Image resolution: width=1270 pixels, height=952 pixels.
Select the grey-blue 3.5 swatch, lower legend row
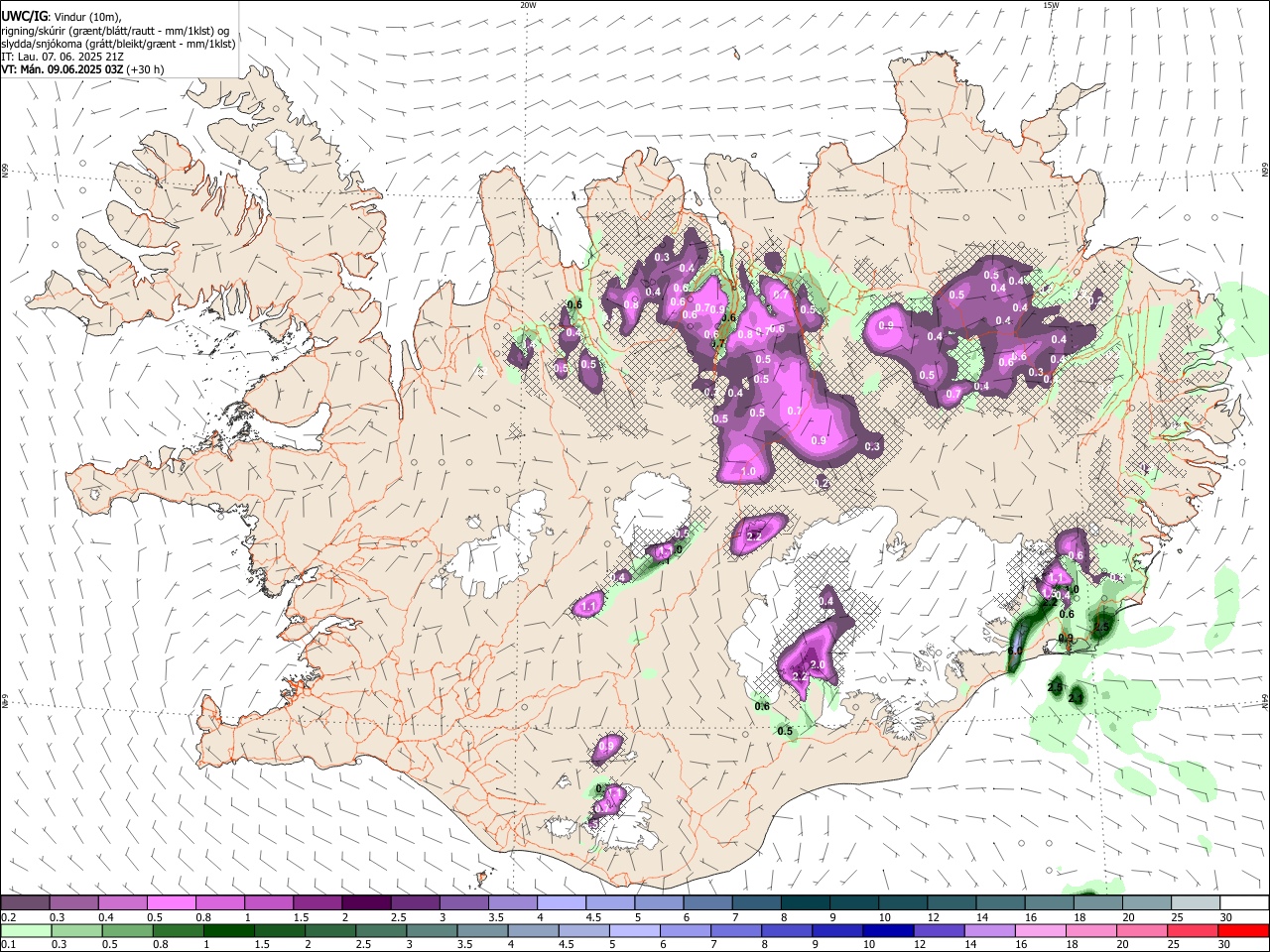tap(482, 931)
